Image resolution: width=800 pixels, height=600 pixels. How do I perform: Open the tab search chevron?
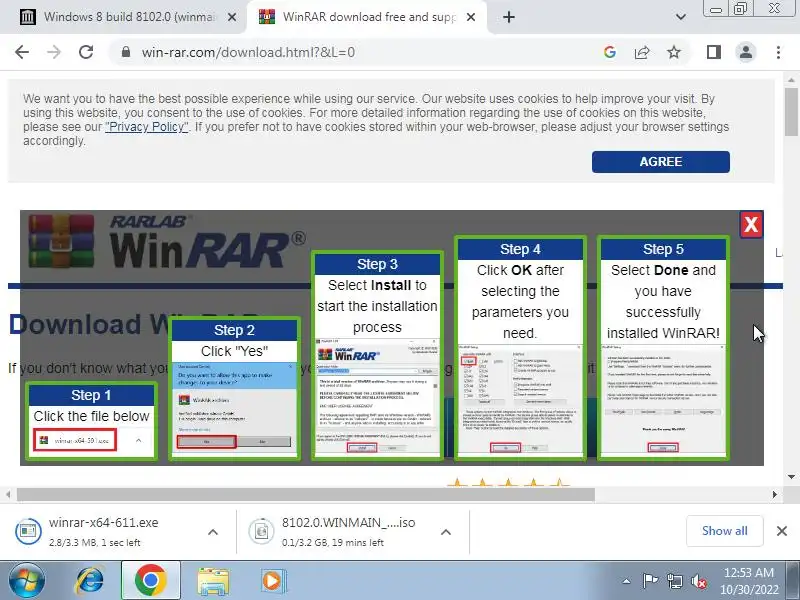tap(681, 17)
